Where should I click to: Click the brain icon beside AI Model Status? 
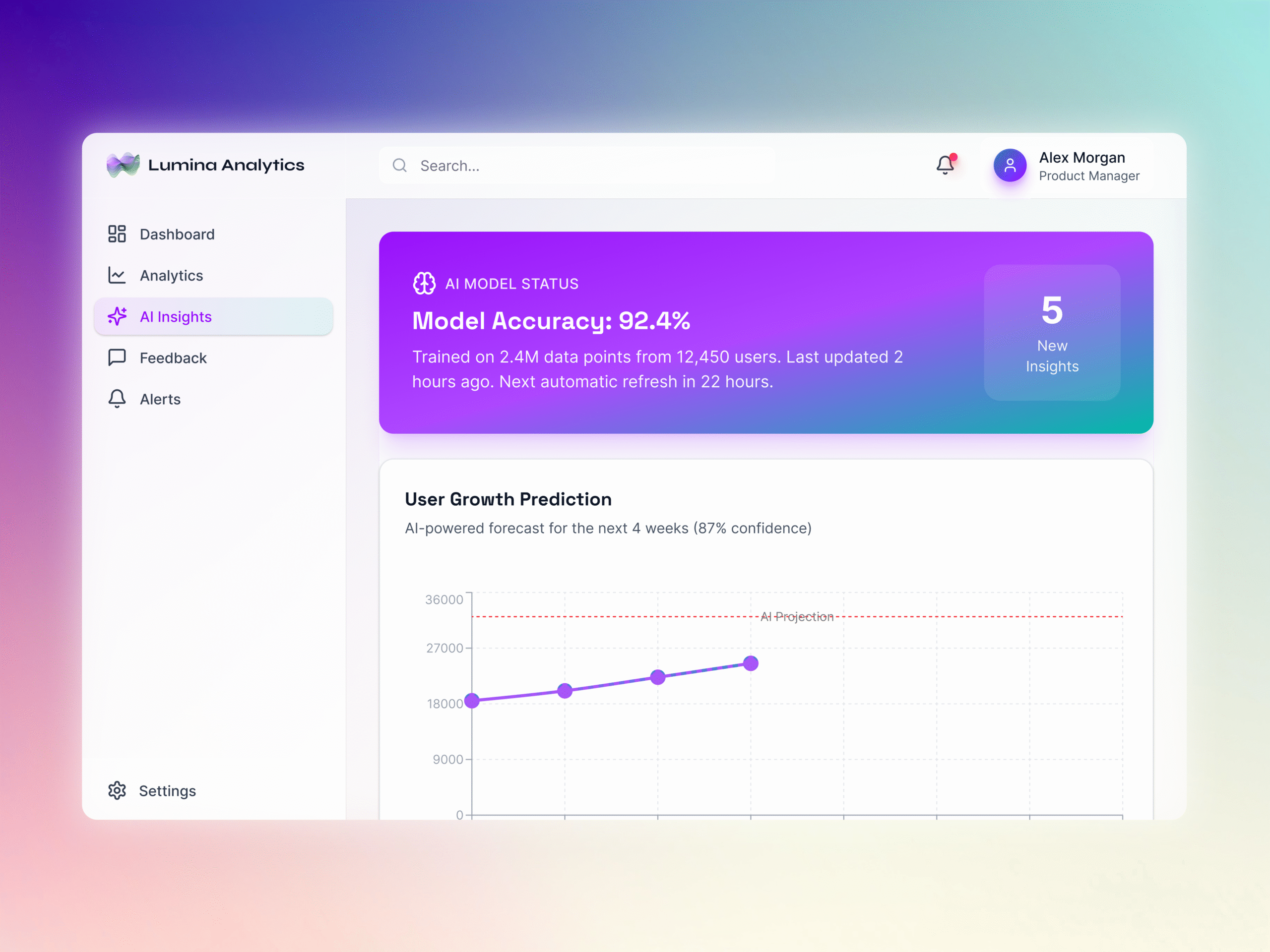[424, 284]
